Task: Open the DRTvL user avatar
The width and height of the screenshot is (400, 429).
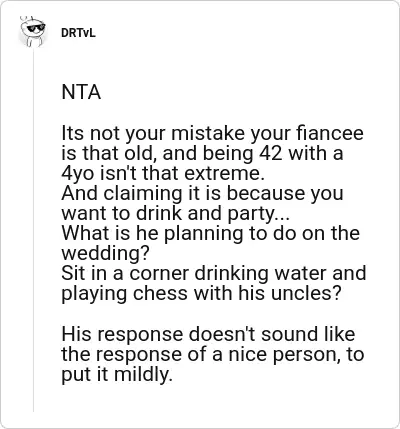Action: point(32,32)
